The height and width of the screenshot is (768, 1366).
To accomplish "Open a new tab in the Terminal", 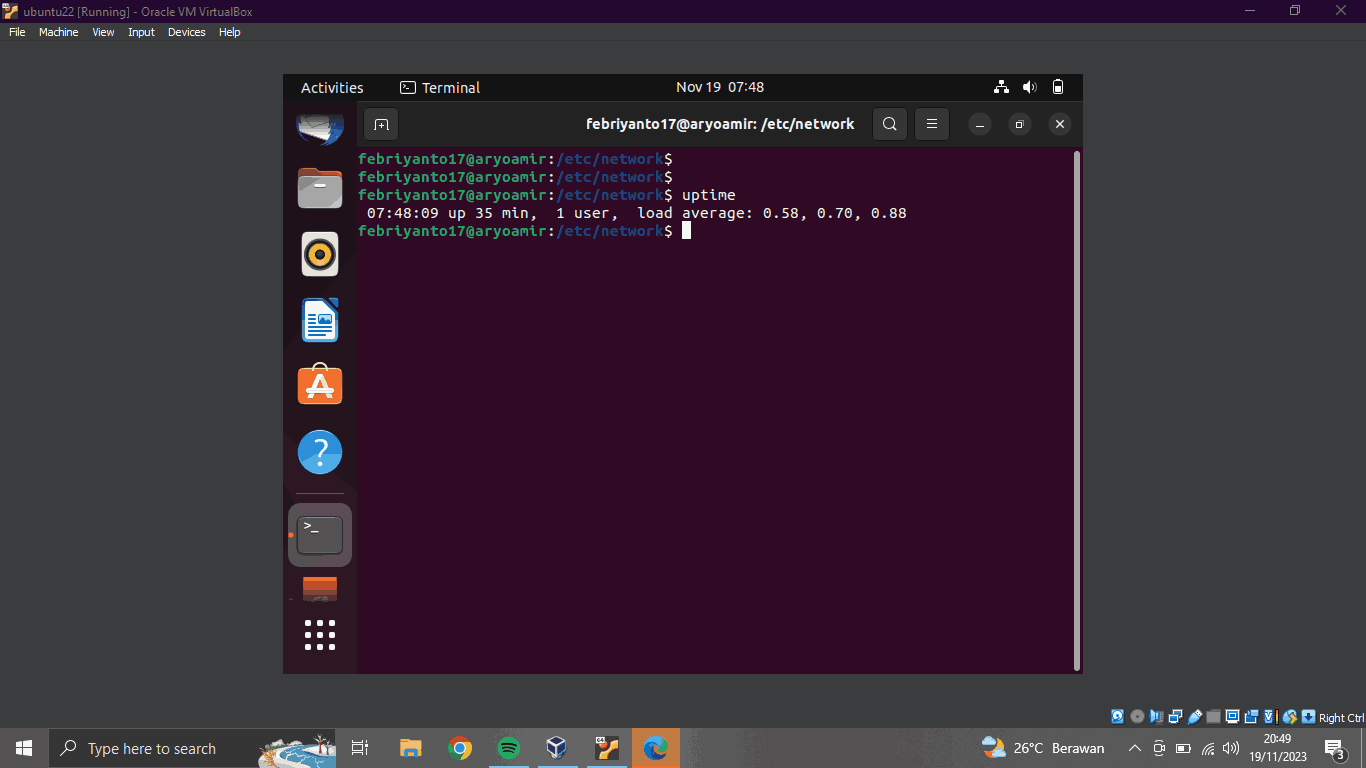I will (x=381, y=124).
